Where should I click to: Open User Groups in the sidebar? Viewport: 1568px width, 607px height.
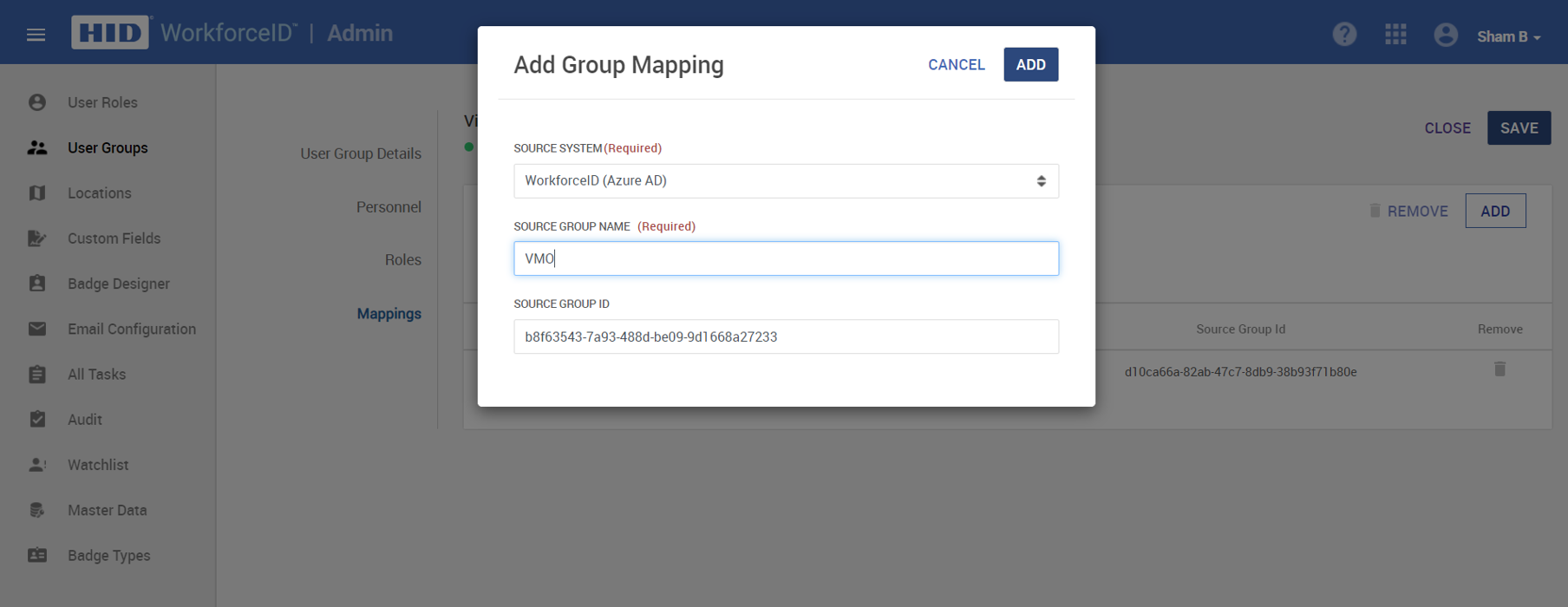108,147
